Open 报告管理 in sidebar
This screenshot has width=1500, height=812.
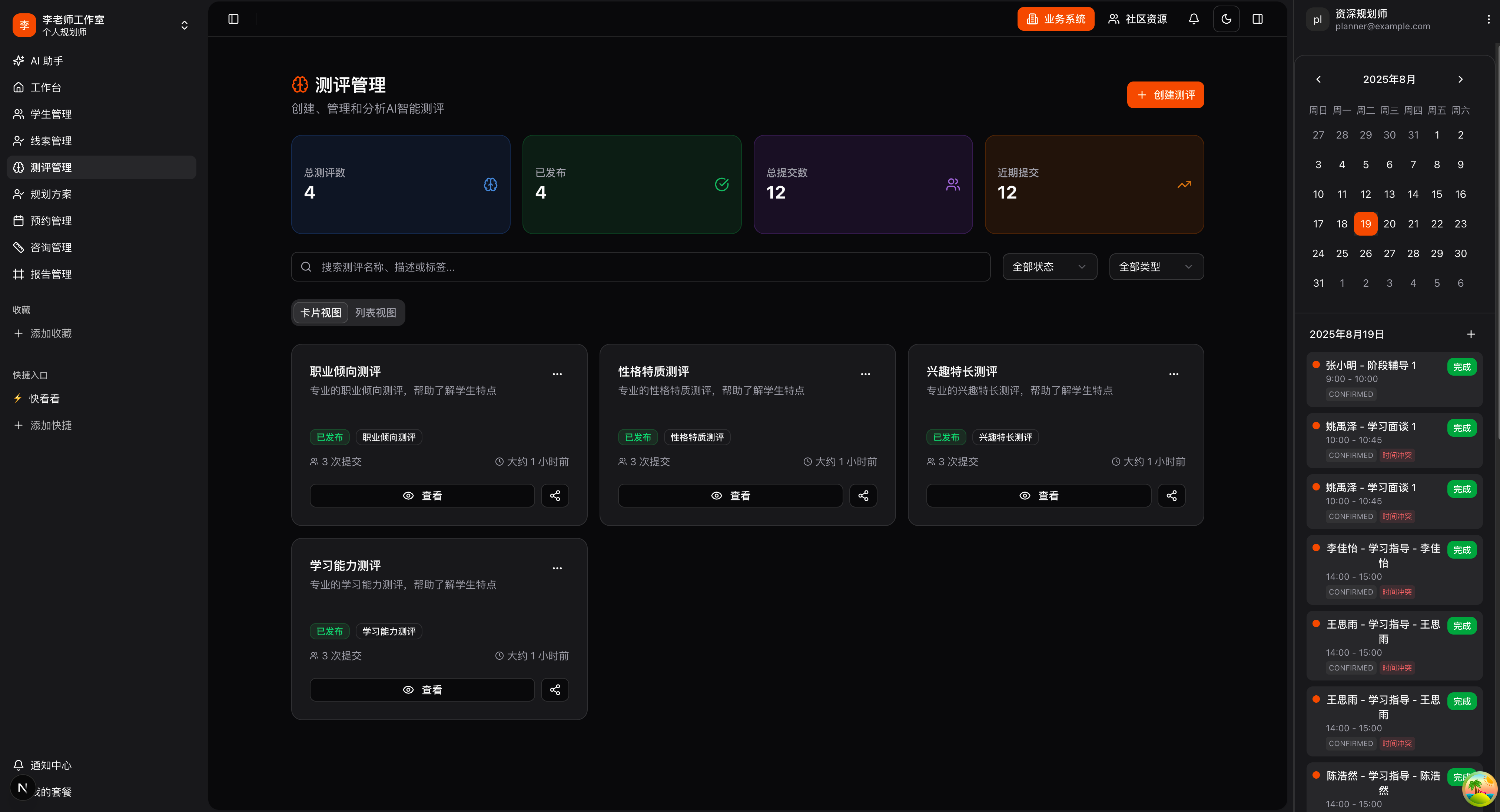(x=51, y=274)
